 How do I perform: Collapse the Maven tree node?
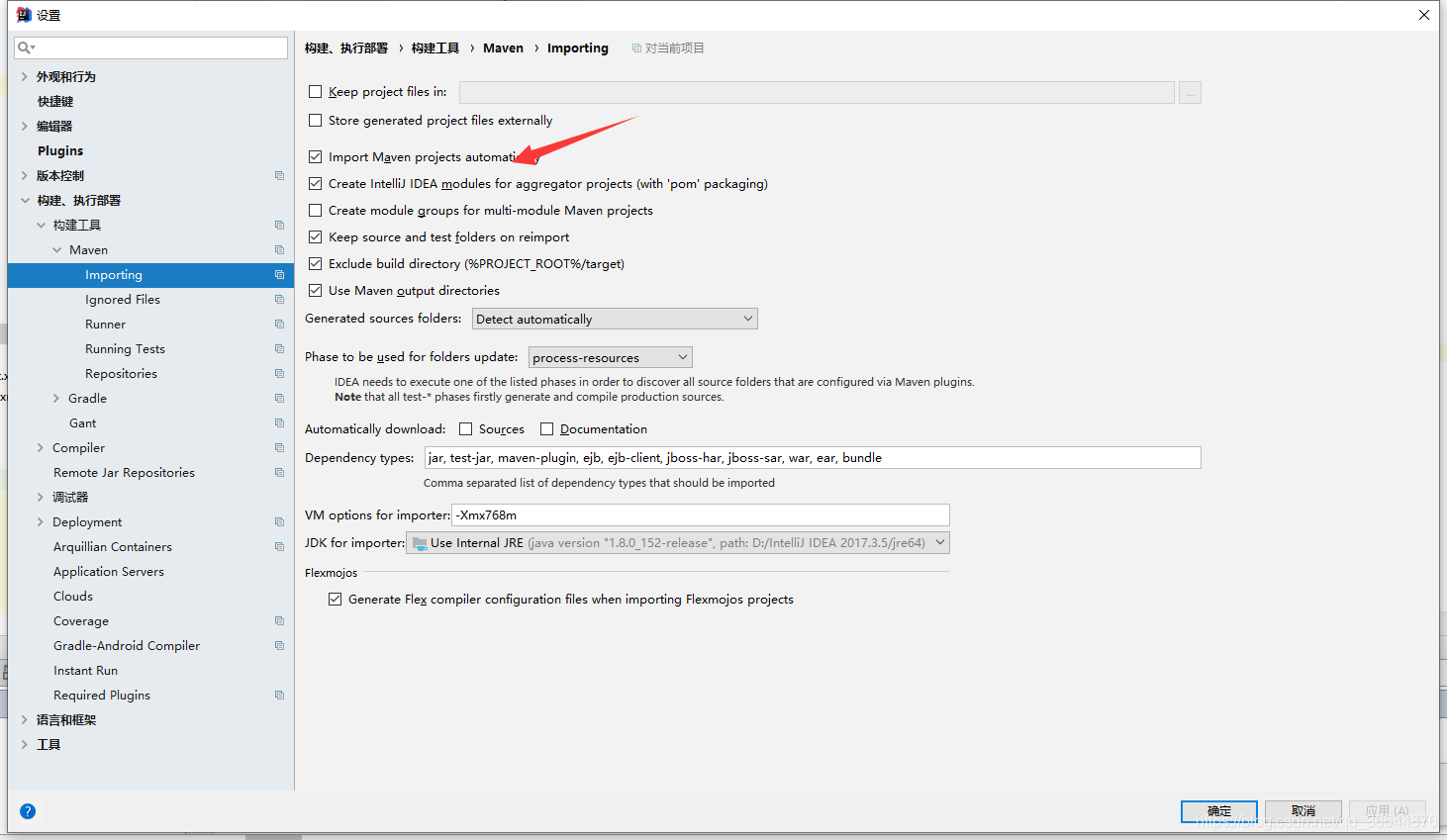(56, 250)
